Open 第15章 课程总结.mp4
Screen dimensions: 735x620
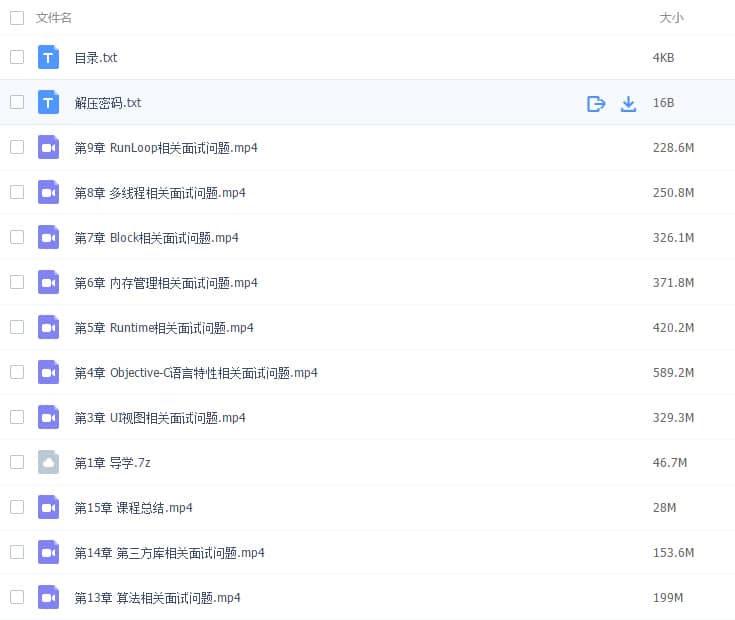[x=133, y=508]
